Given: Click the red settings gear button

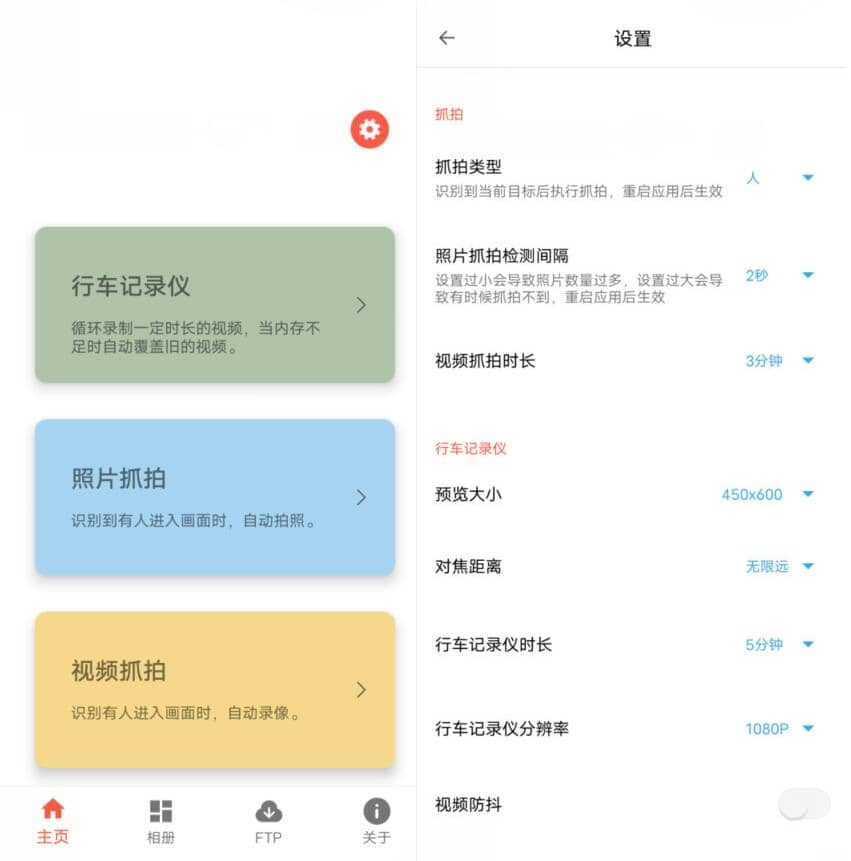Looking at the screenshot, I should tap(369, 129).
